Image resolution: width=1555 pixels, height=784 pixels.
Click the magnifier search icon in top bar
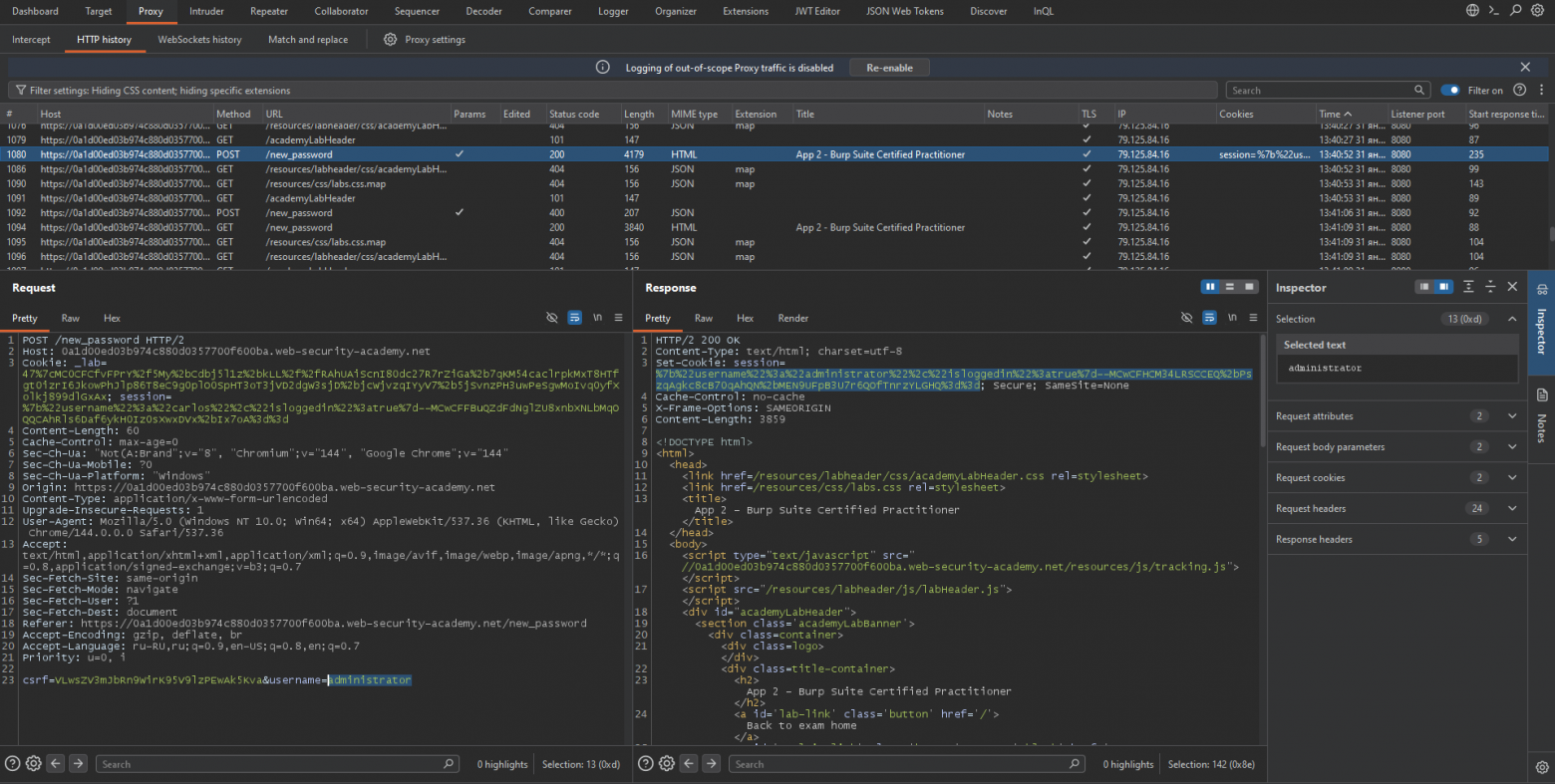pyautogui.click(x=1515, y=11)
